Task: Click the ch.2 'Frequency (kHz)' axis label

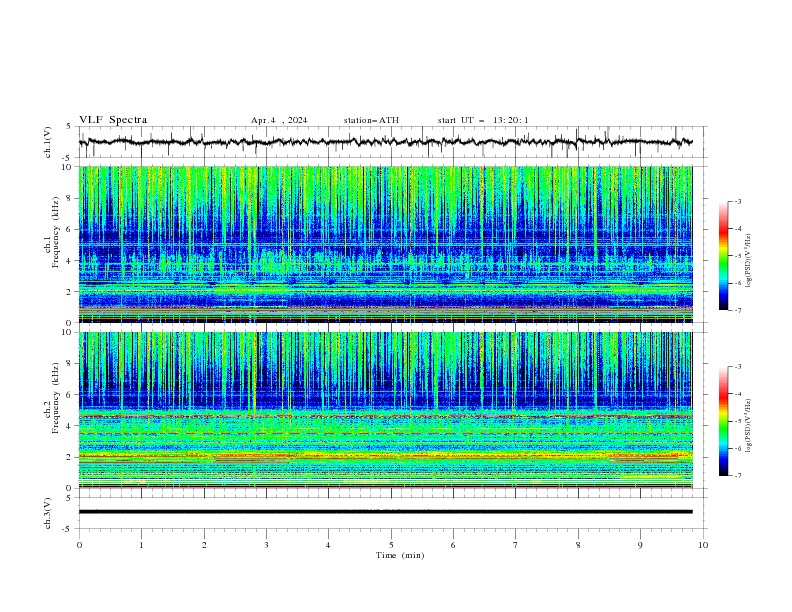Action: coord(55,398)
